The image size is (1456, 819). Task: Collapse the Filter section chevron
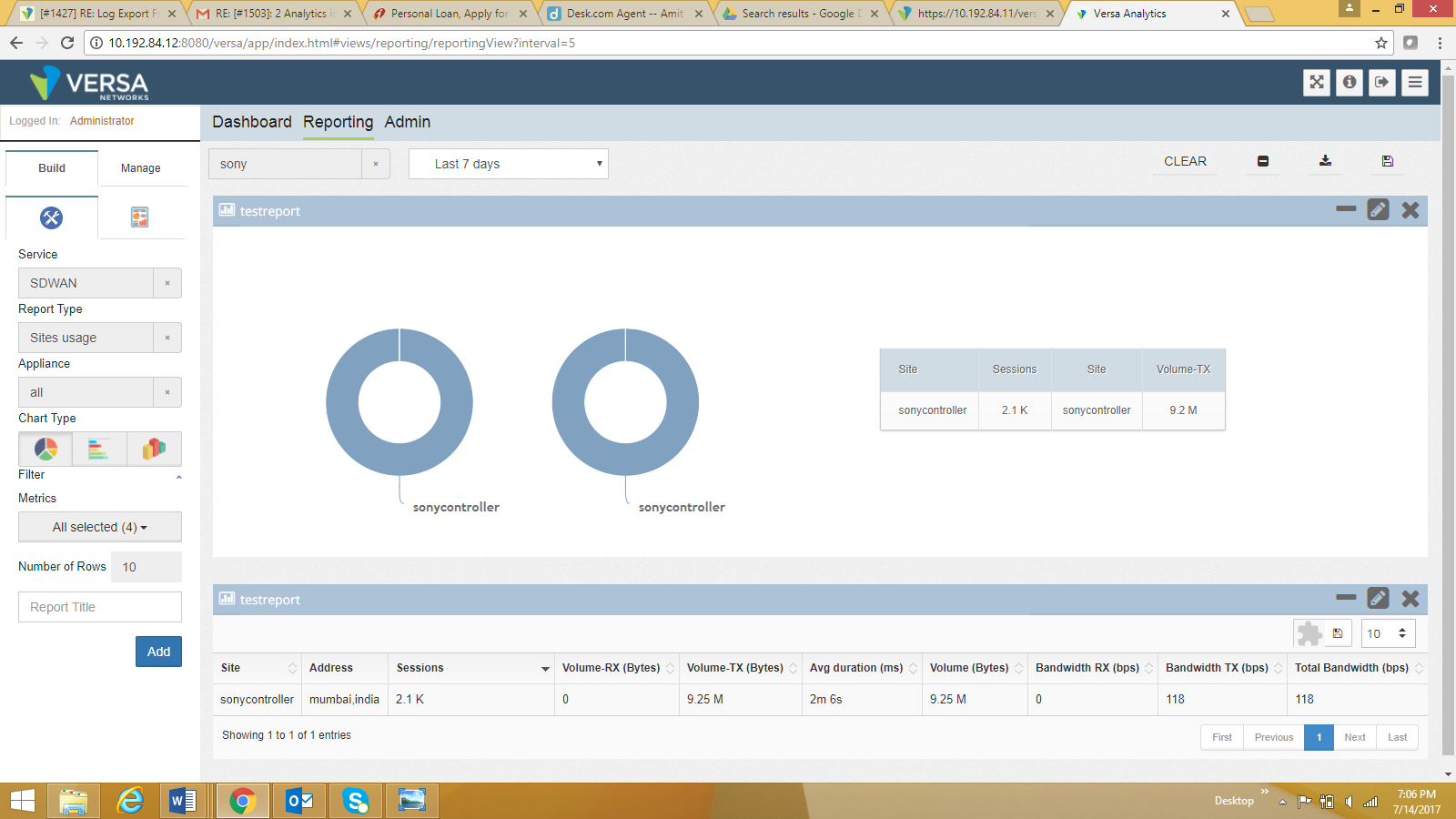[x=178, y=477]
